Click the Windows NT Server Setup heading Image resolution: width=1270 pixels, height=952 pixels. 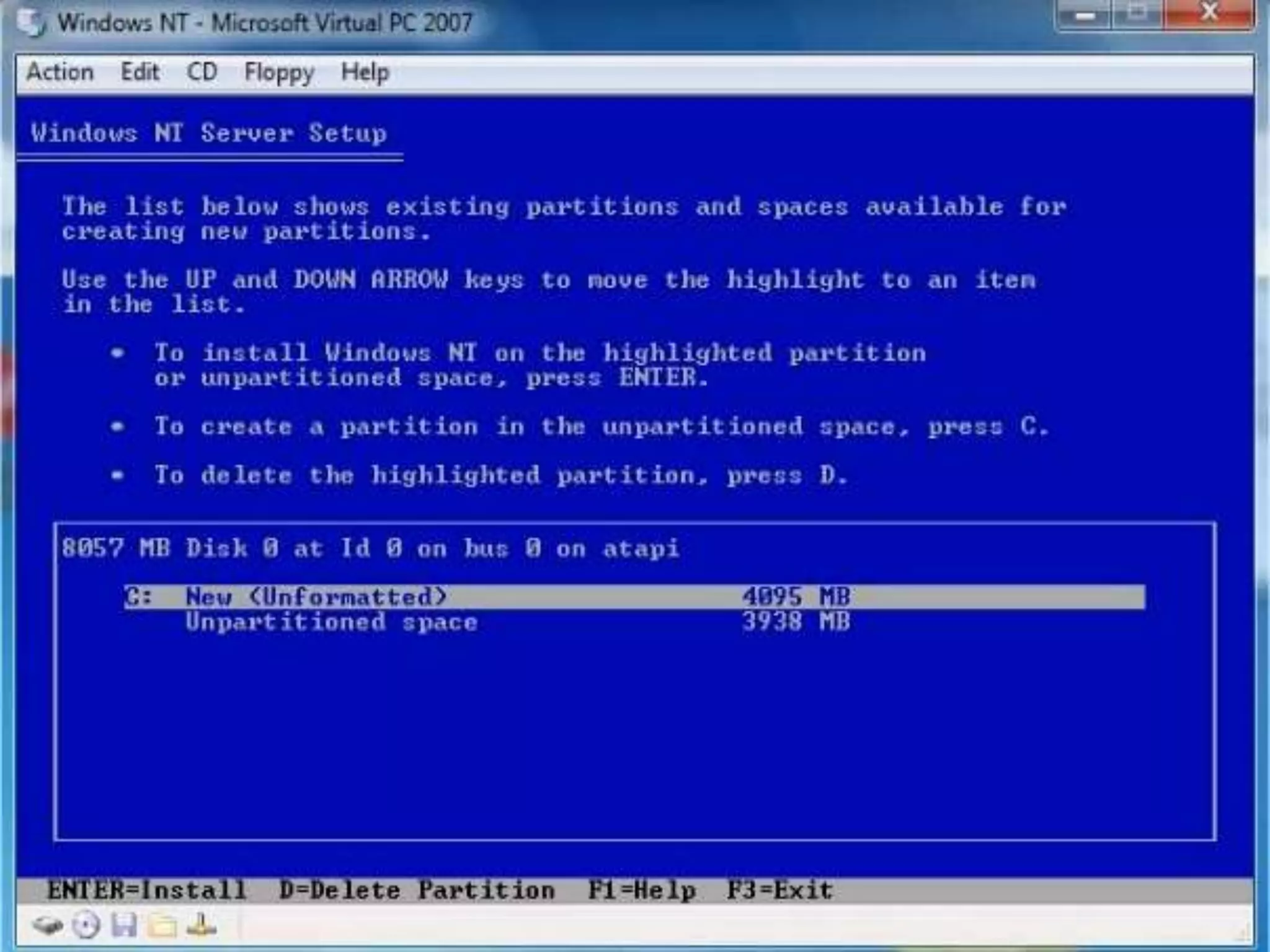209,133
